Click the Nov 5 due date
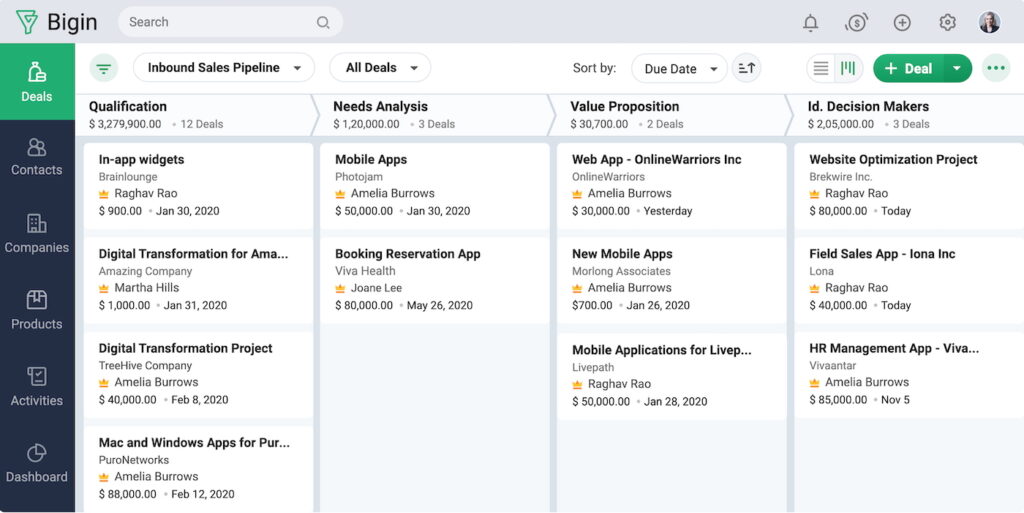The height and width of the screenshot is (513, 1024). pyautogui.click(x=895, y=399)
